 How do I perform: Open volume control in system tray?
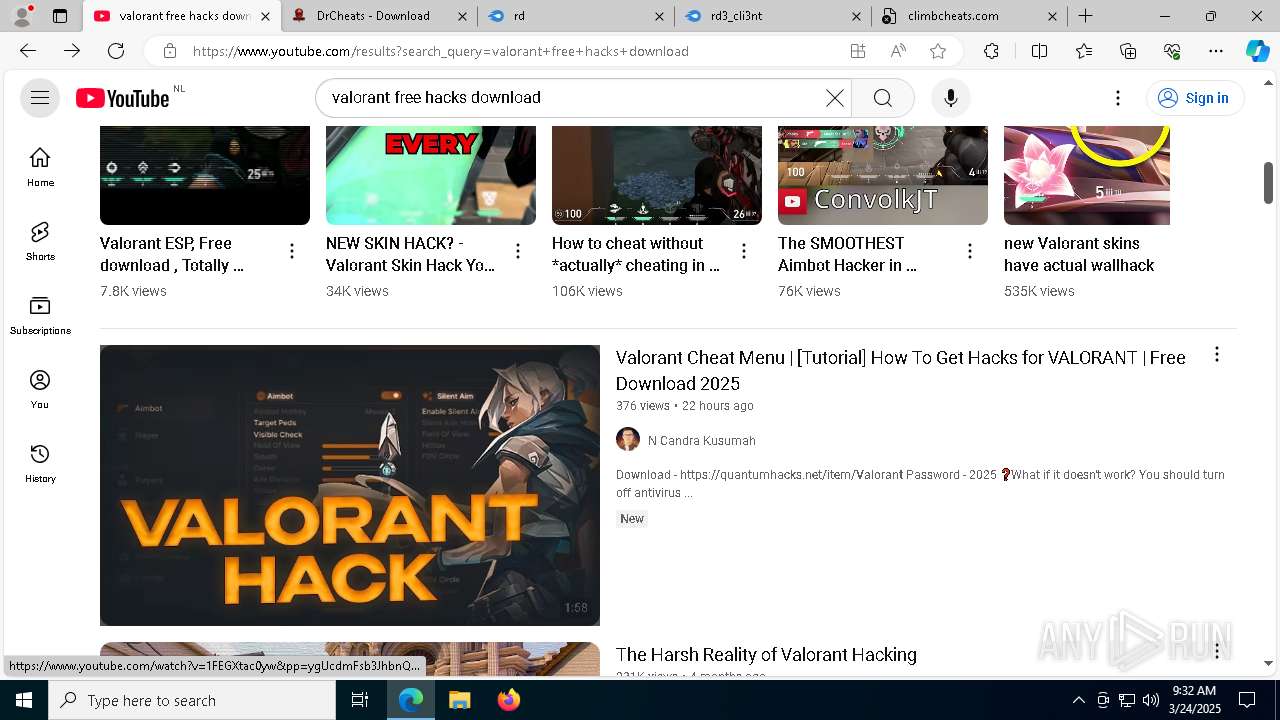point(1151,700)
